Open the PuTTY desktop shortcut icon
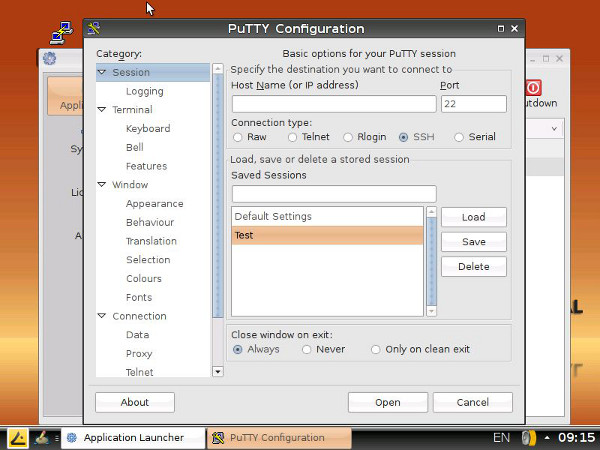 [x=62, y=33]
